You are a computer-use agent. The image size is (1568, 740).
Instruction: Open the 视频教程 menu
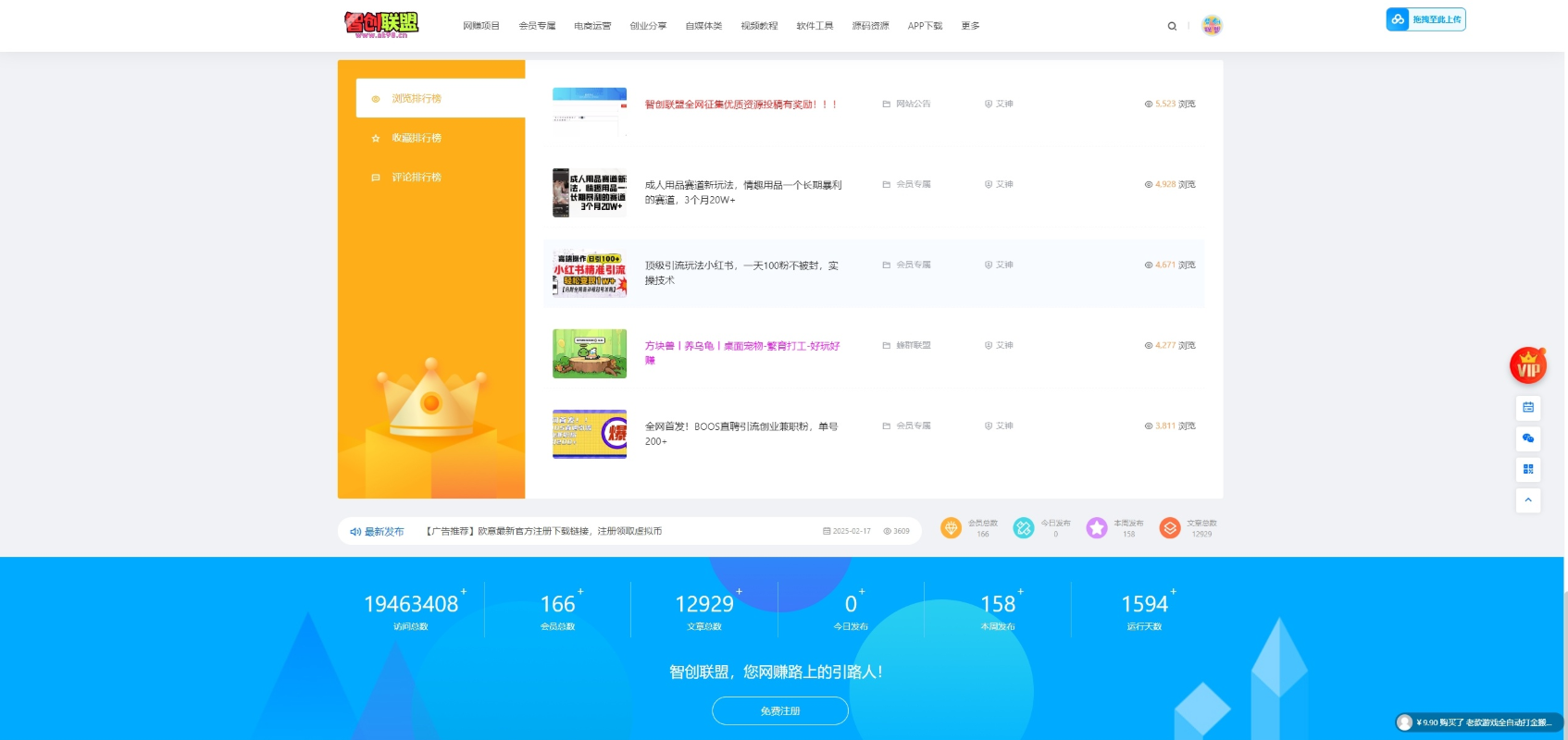click(x=759, y=26)
